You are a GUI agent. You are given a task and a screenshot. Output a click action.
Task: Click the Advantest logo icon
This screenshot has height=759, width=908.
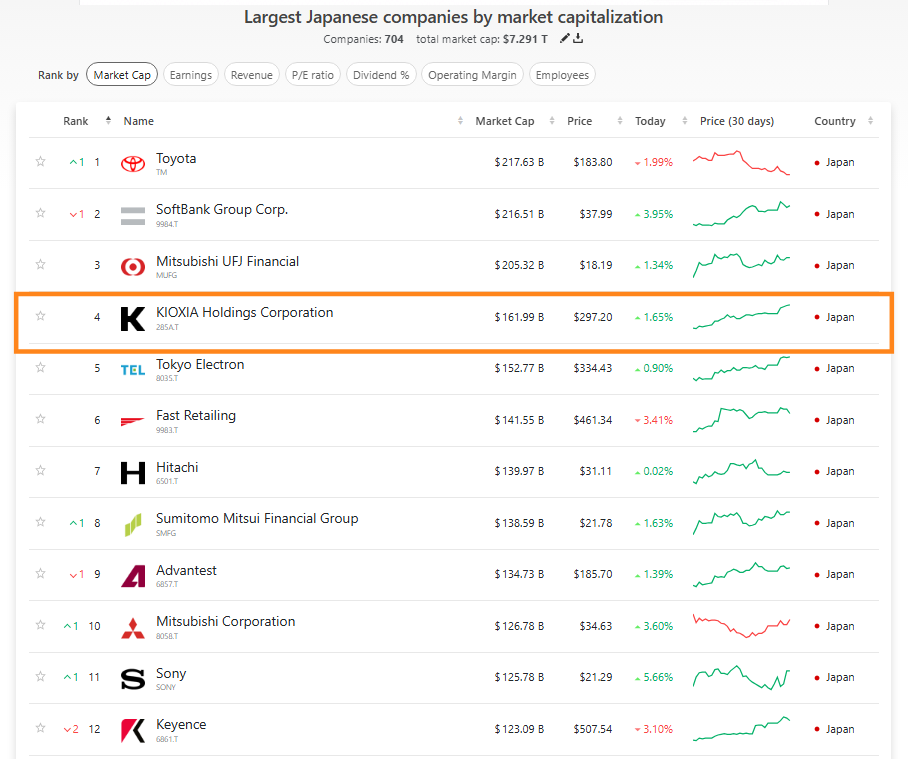(133, 575)
